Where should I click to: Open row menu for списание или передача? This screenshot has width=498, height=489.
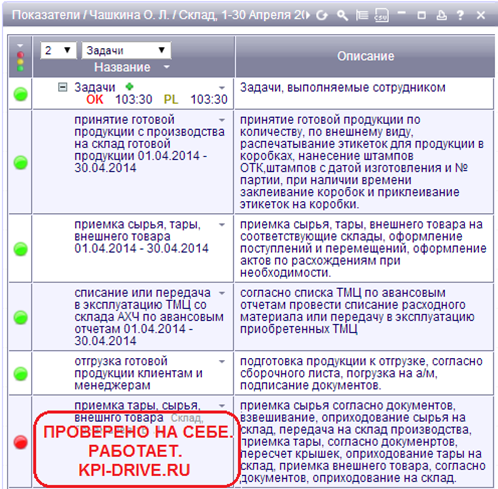[x=222, y=293]
